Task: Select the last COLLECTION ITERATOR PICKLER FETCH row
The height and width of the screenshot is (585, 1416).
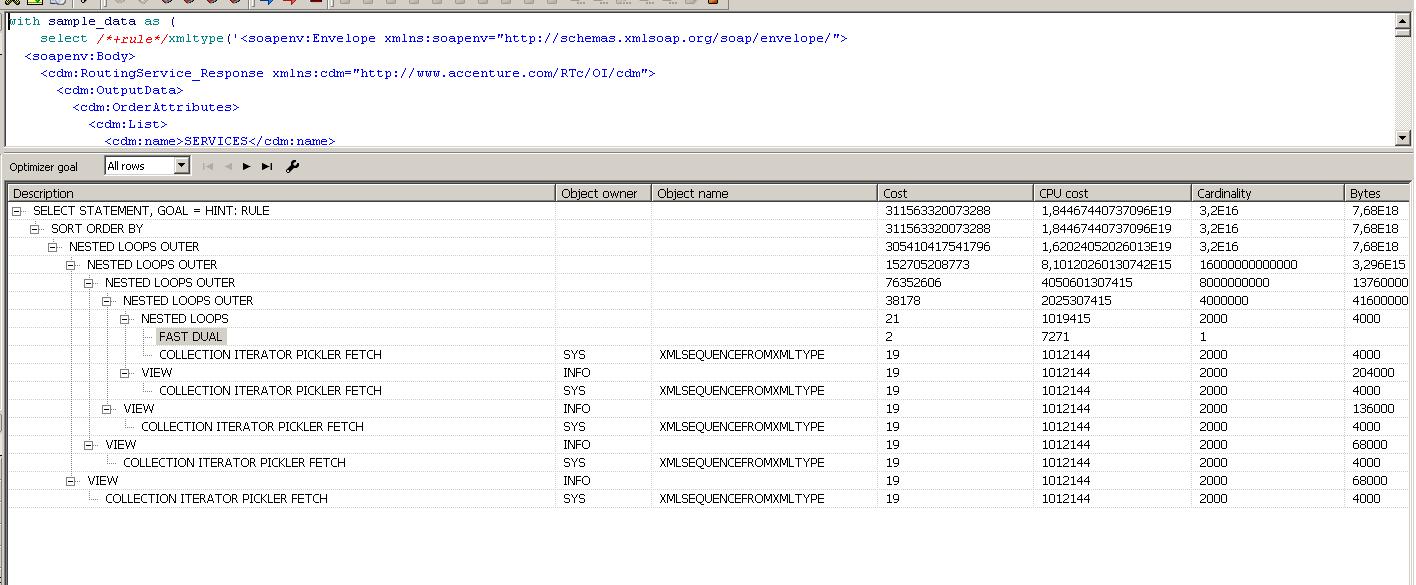Action: point(216,499)
